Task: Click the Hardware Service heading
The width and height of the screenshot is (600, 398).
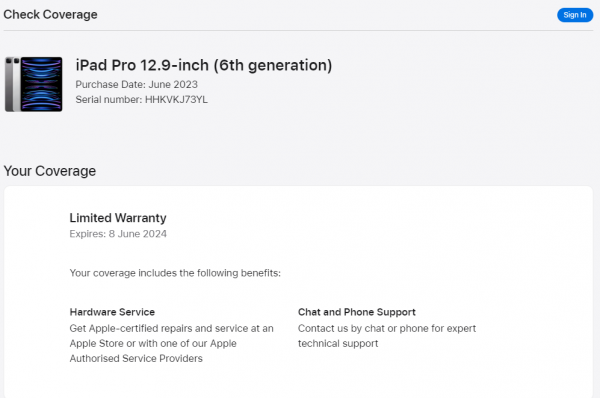Action: 112,312
